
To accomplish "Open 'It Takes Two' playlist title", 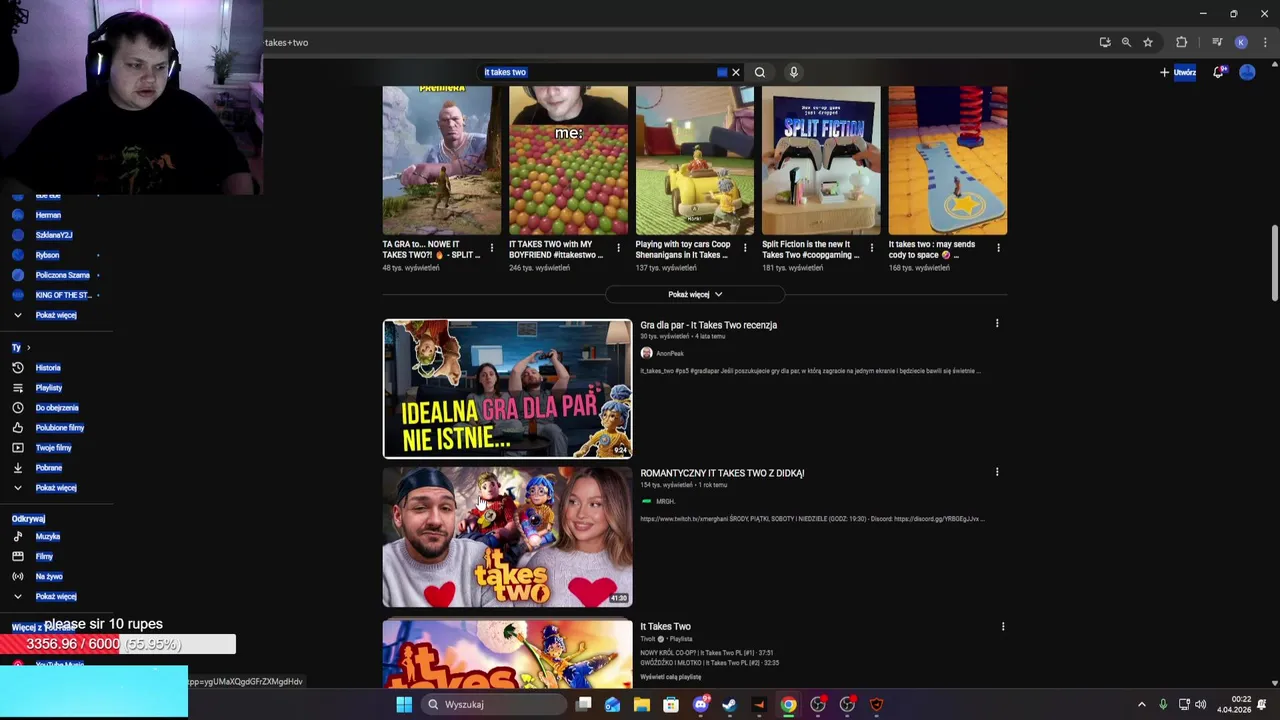I will tap(665, 626).
